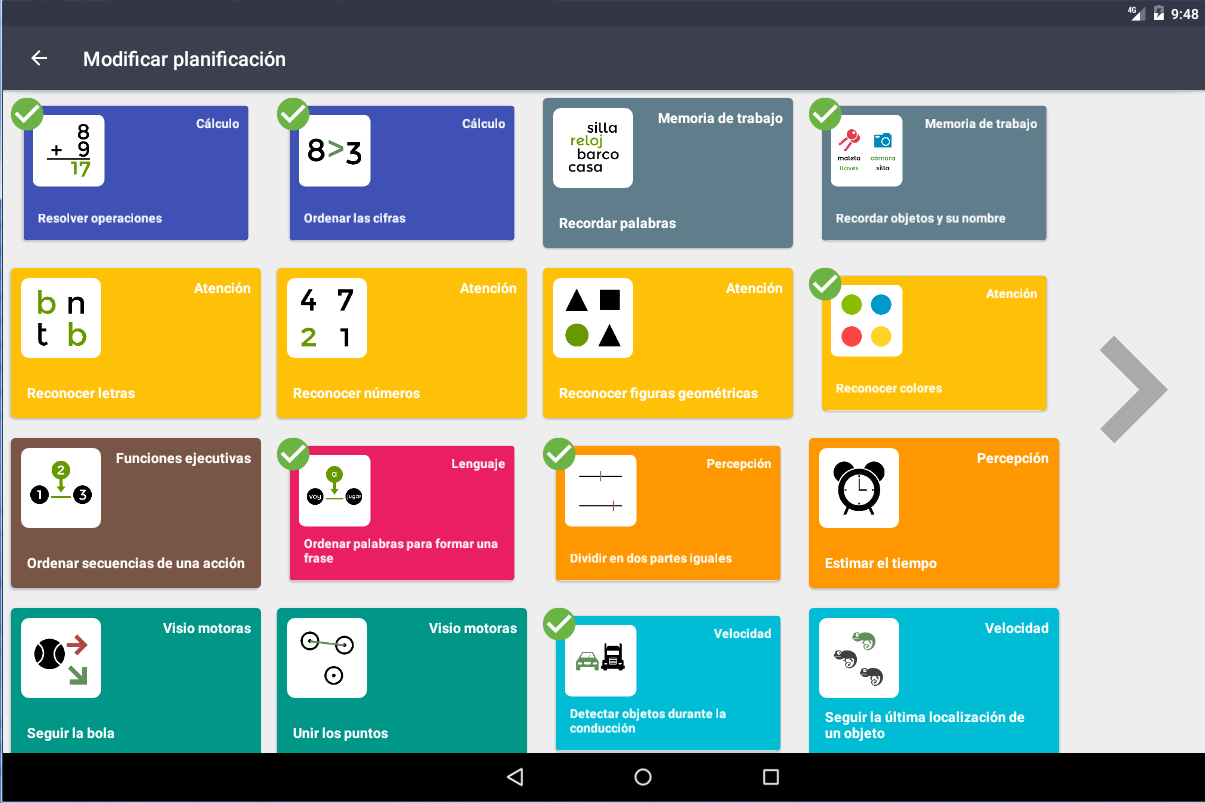Click the tennis ball Seguir la bola icon

pos(60,658)
